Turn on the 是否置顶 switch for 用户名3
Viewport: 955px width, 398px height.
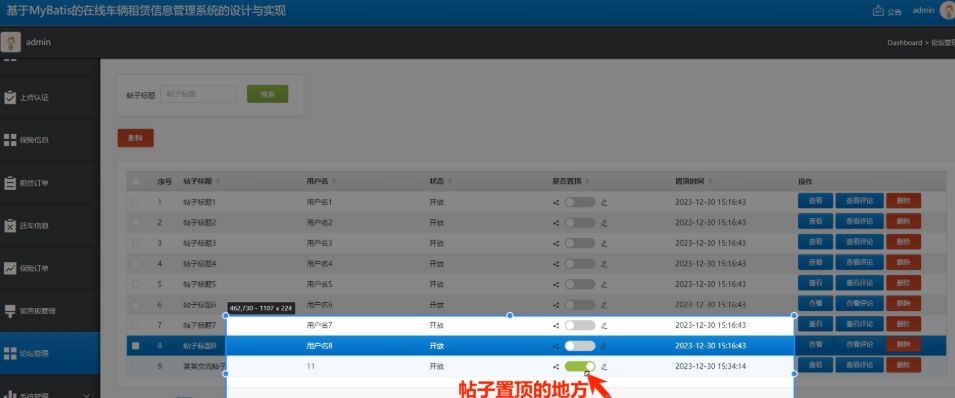click(580, 243)
